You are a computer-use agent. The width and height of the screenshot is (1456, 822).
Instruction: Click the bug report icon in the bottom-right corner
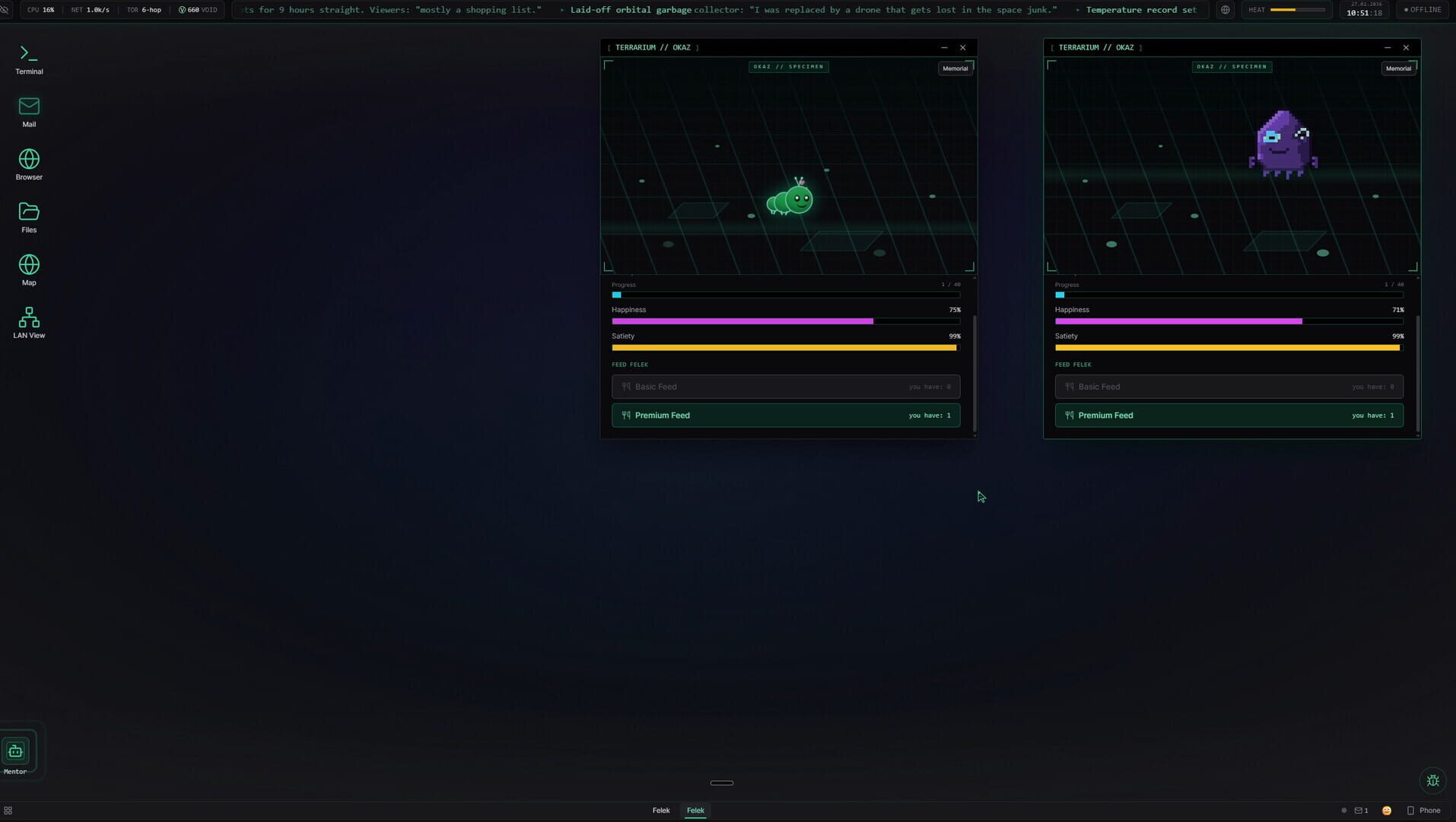(x=1432, y=780)
